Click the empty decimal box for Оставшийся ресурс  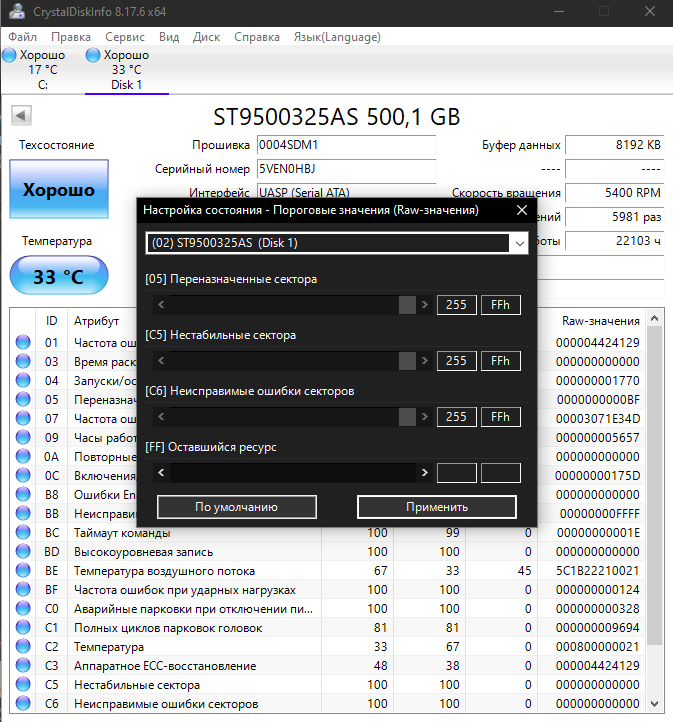pos(456,473)
